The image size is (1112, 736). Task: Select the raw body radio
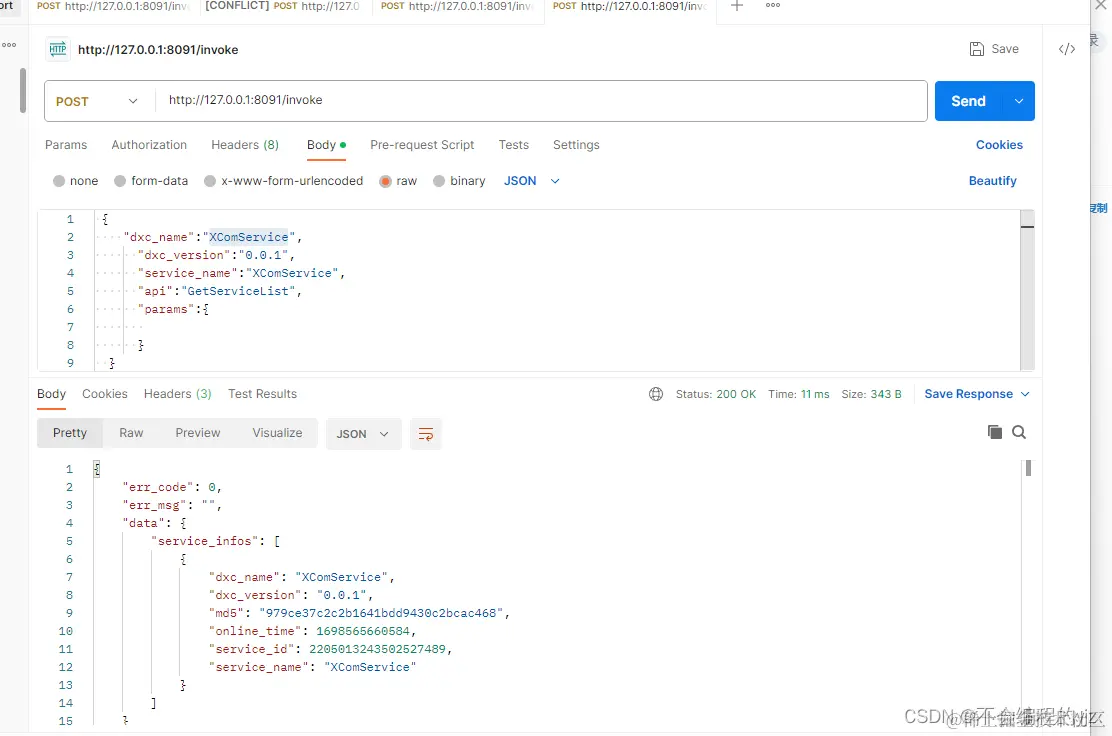coord(386,181)
